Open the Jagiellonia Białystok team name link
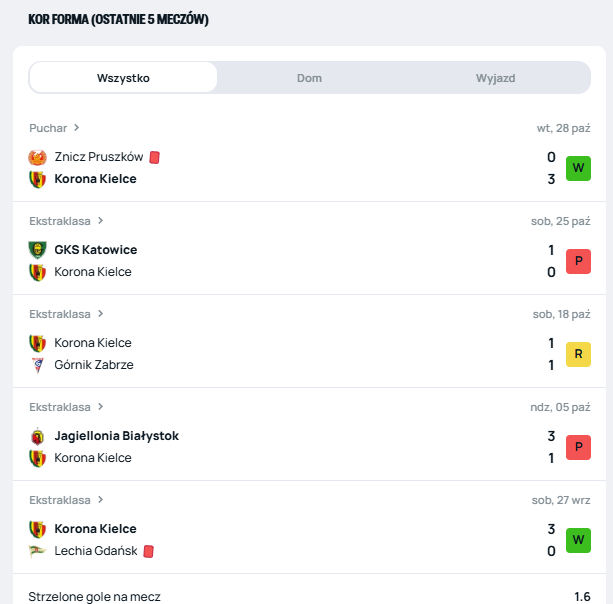 (116, 436)
